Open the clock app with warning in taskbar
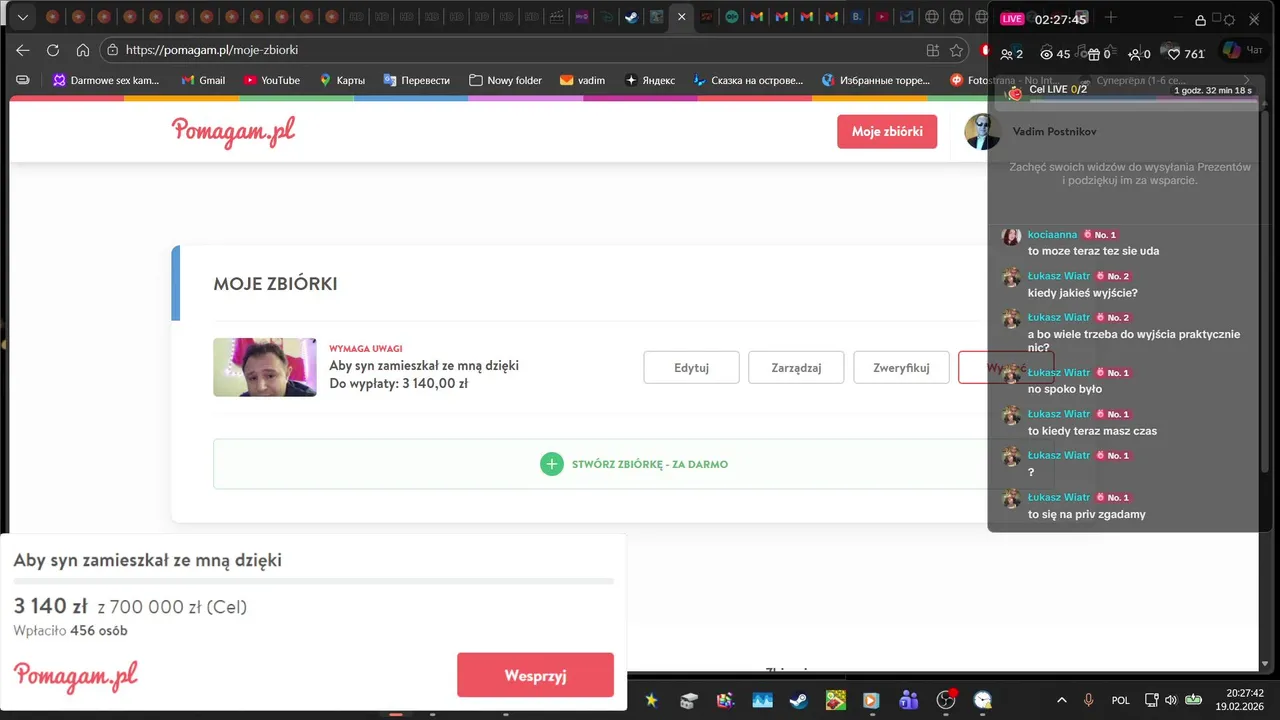 coord(983,700)
